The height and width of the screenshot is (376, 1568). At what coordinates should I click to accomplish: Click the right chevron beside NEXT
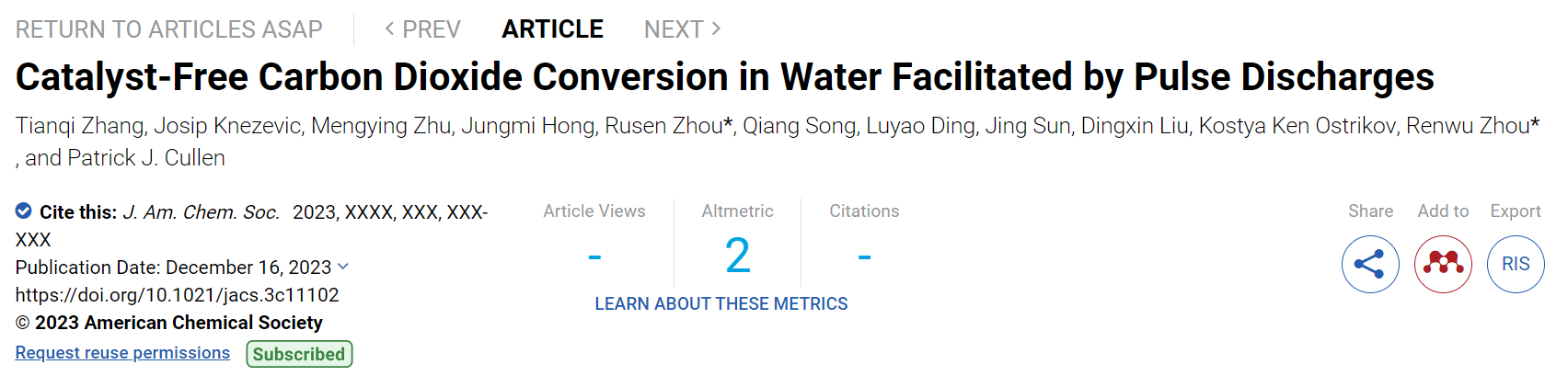click(x=716, y=29)
